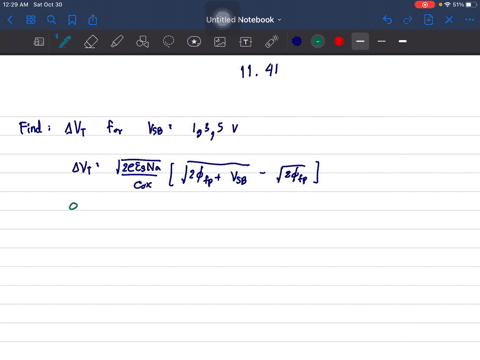Toggle the read-only zoom window tool

39,42
